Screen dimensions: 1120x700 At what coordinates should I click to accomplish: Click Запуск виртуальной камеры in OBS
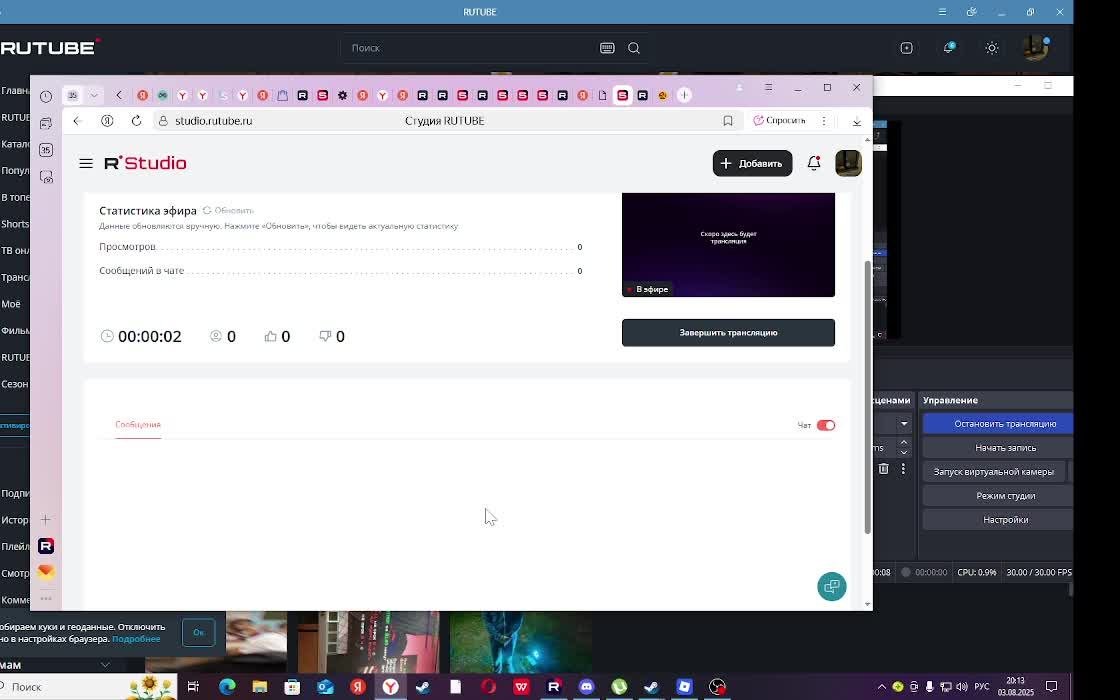pyautogui.click(x=993, y=471)
